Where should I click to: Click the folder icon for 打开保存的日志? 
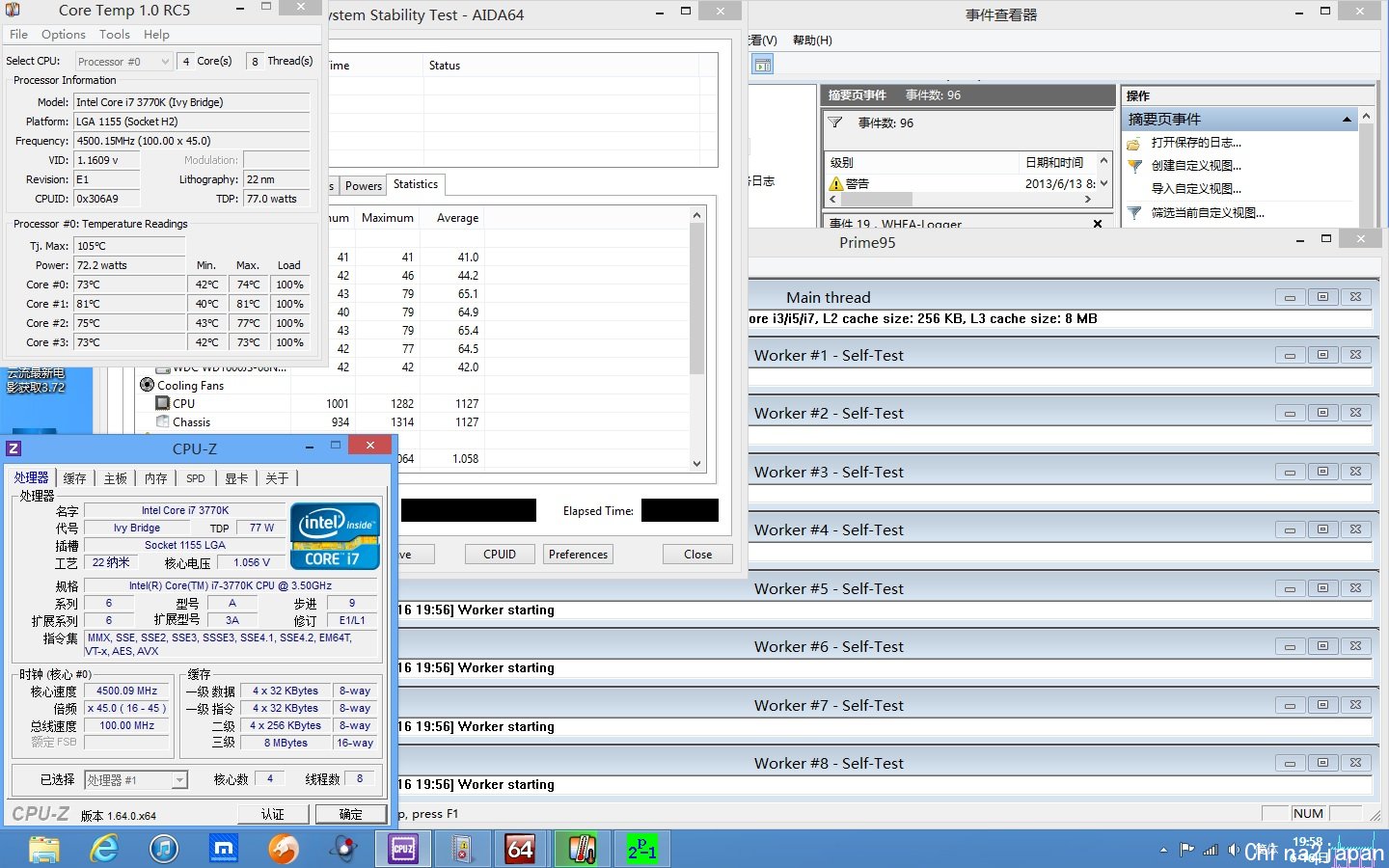coord(1134,143)
